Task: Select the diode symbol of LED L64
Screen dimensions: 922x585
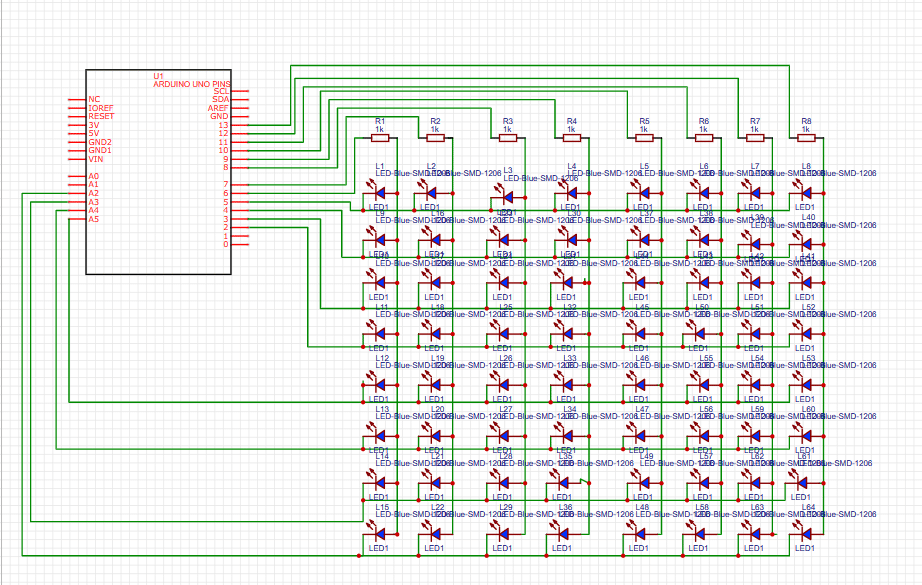Action: click(x=805, y=533)
